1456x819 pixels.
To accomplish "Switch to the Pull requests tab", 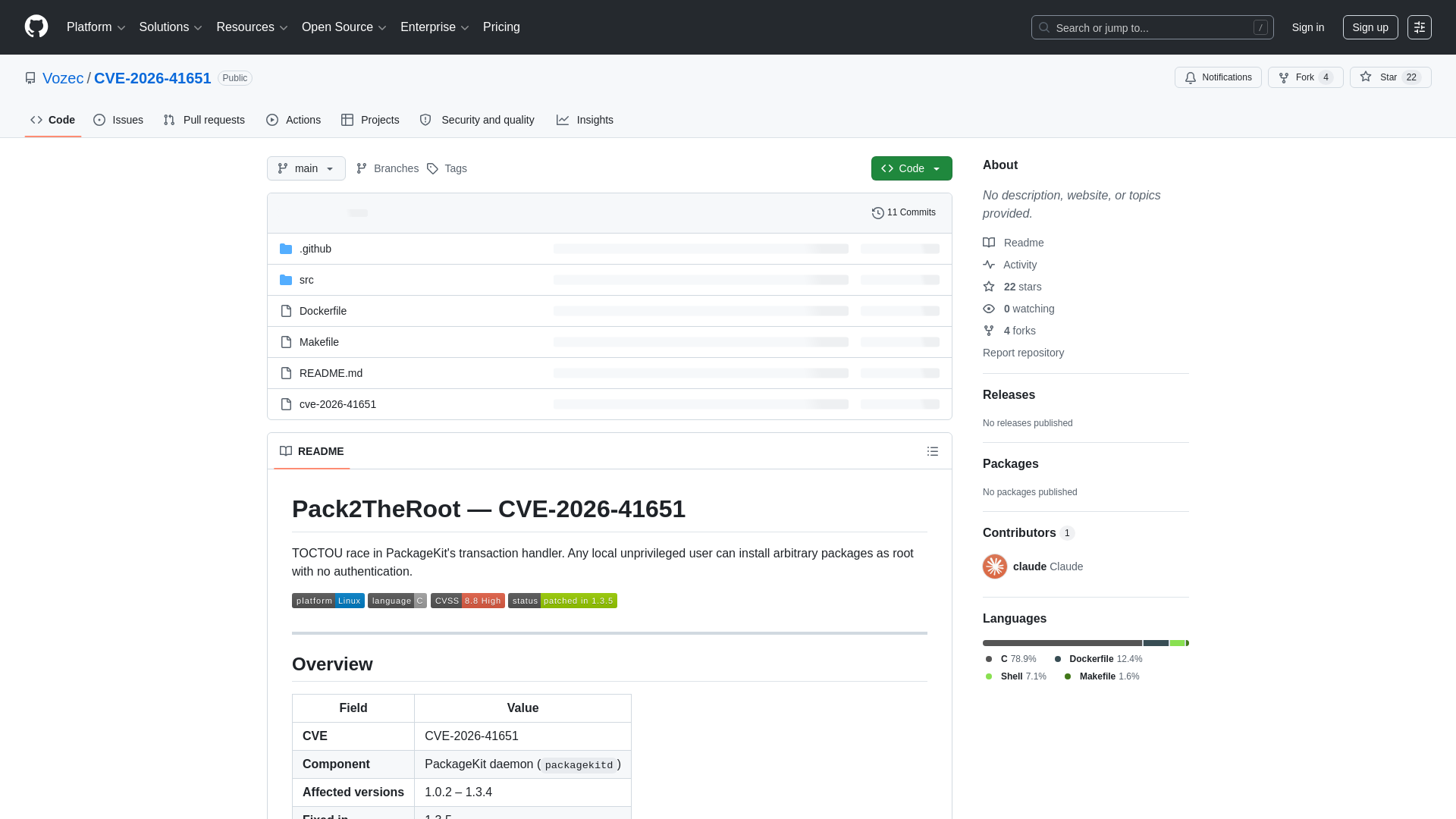I will tap(204, 120).
